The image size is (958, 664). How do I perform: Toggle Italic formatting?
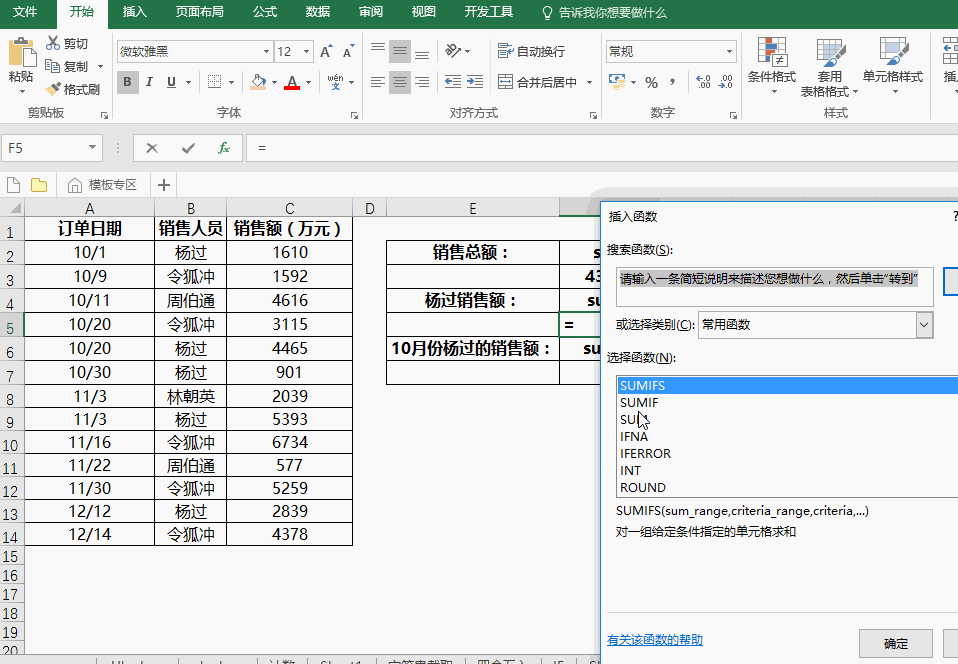pyautogui.click(x=150, y=82)
